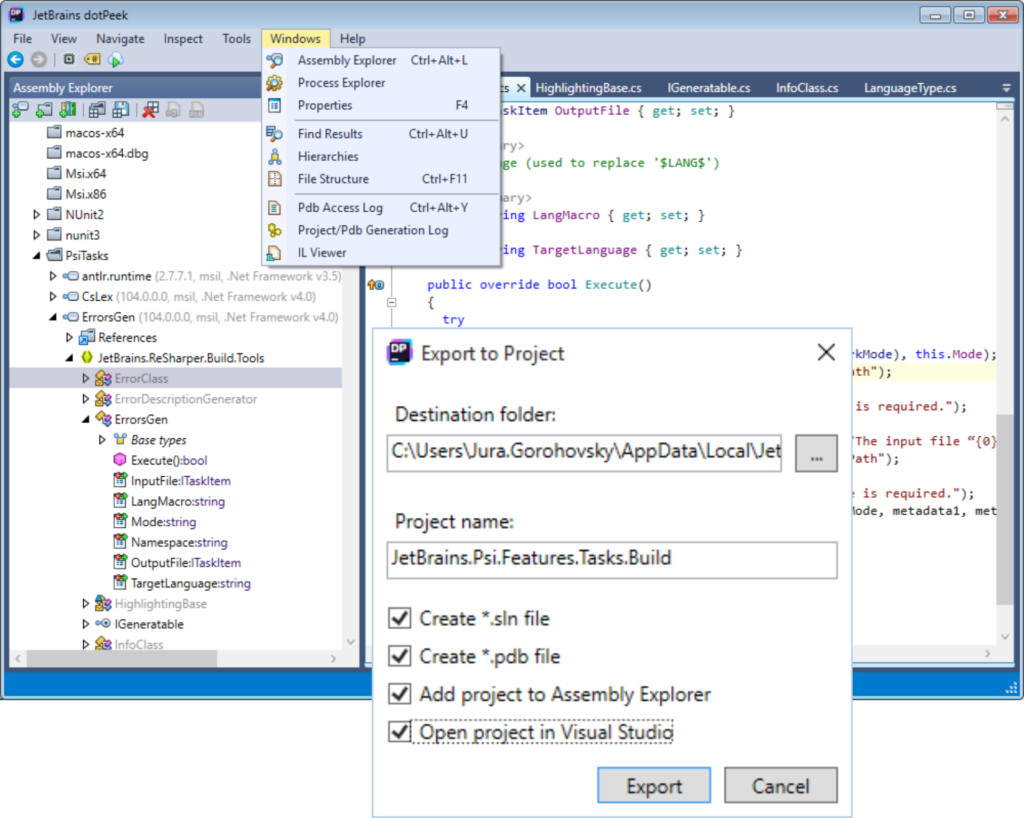Collapse the PsiTasks folder node

(37, 255)
